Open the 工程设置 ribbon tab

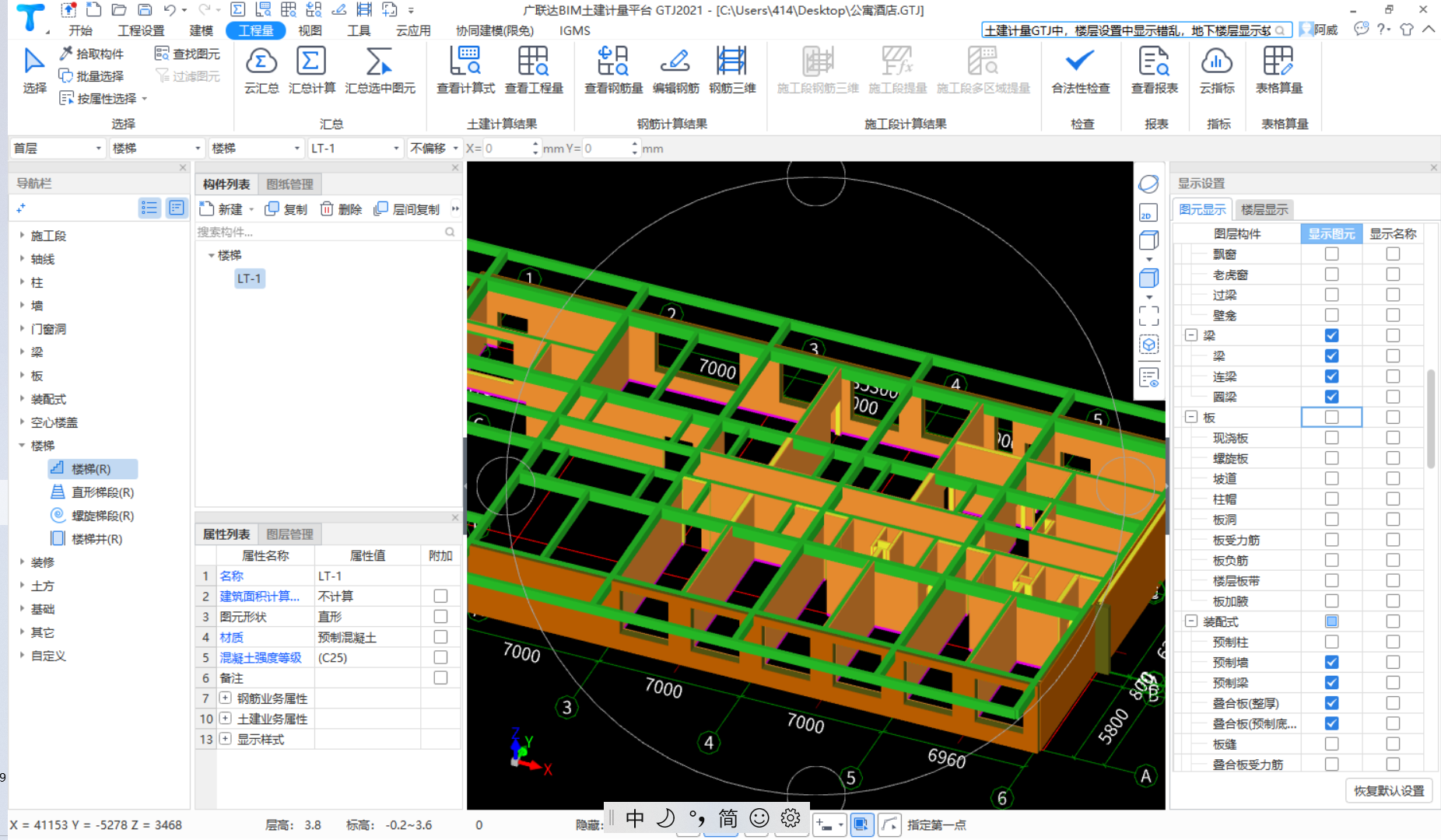point(141,30)
